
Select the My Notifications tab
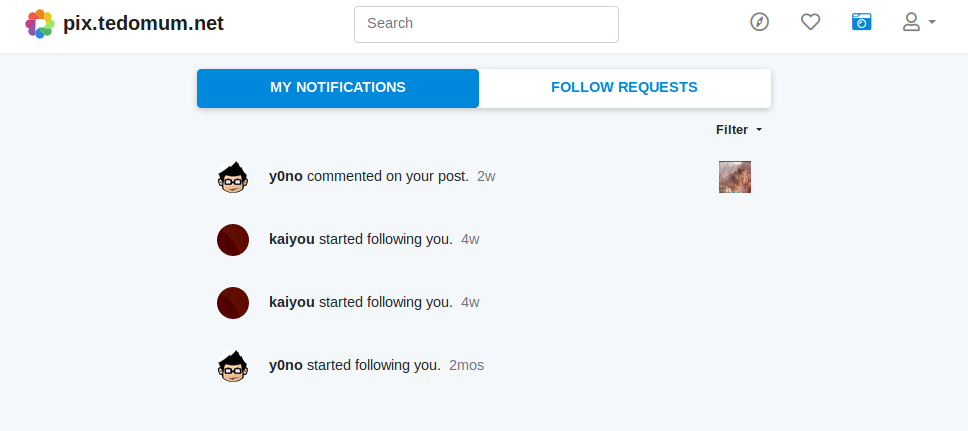pyautogui.click(x=338, y=88)
